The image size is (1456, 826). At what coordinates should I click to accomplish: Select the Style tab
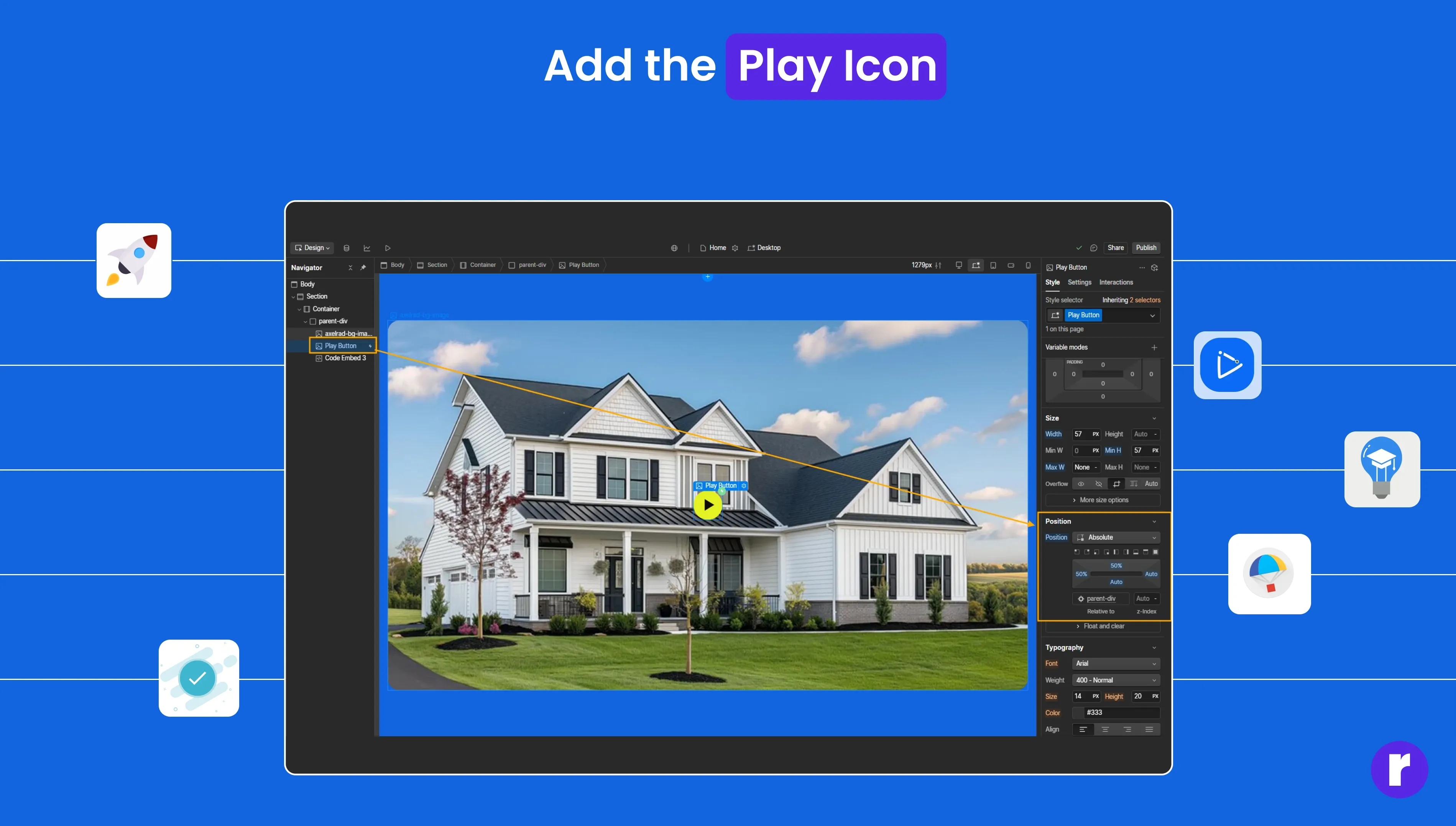(x=1052, y=283)
